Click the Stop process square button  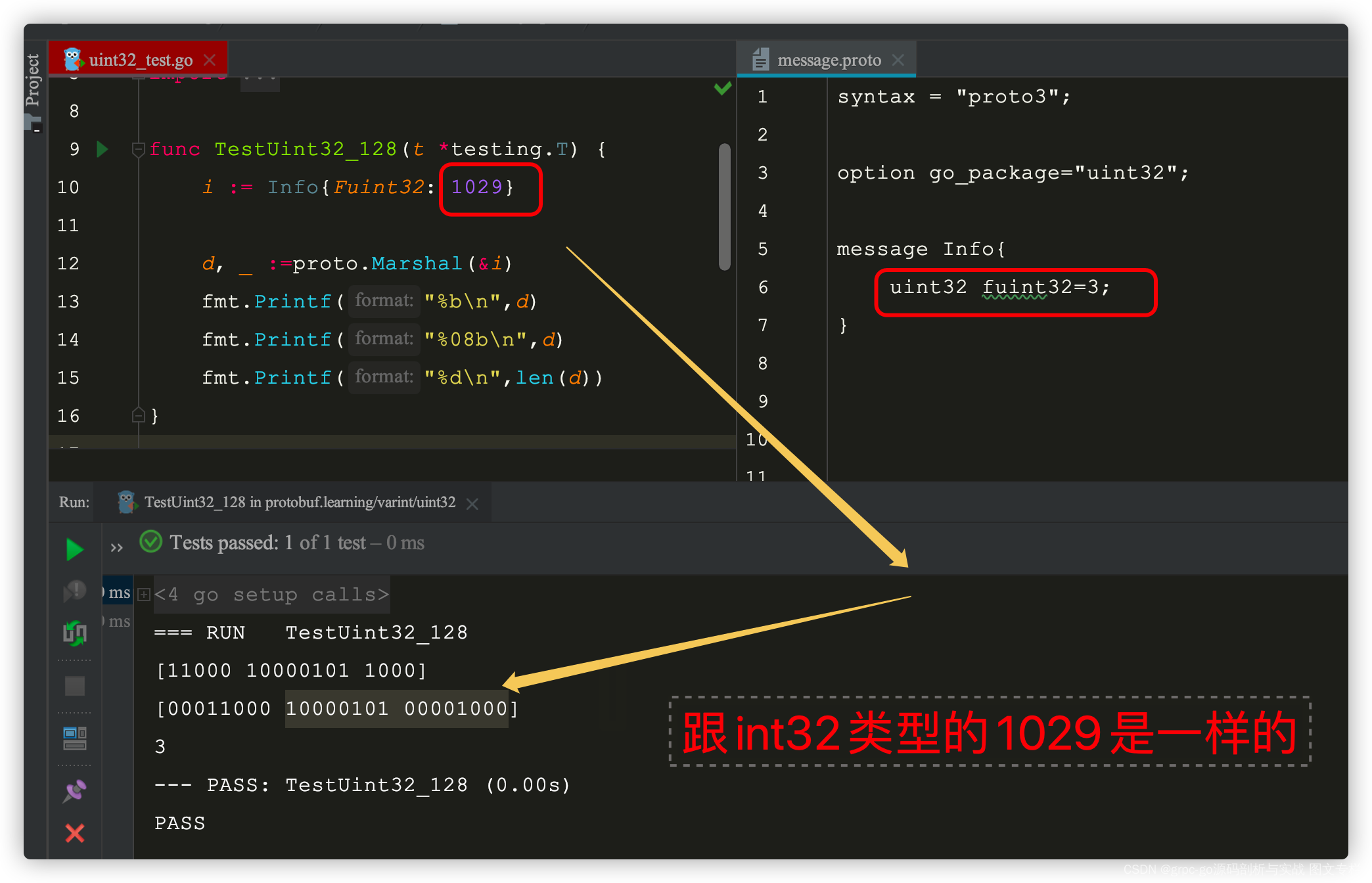(75, 686)
